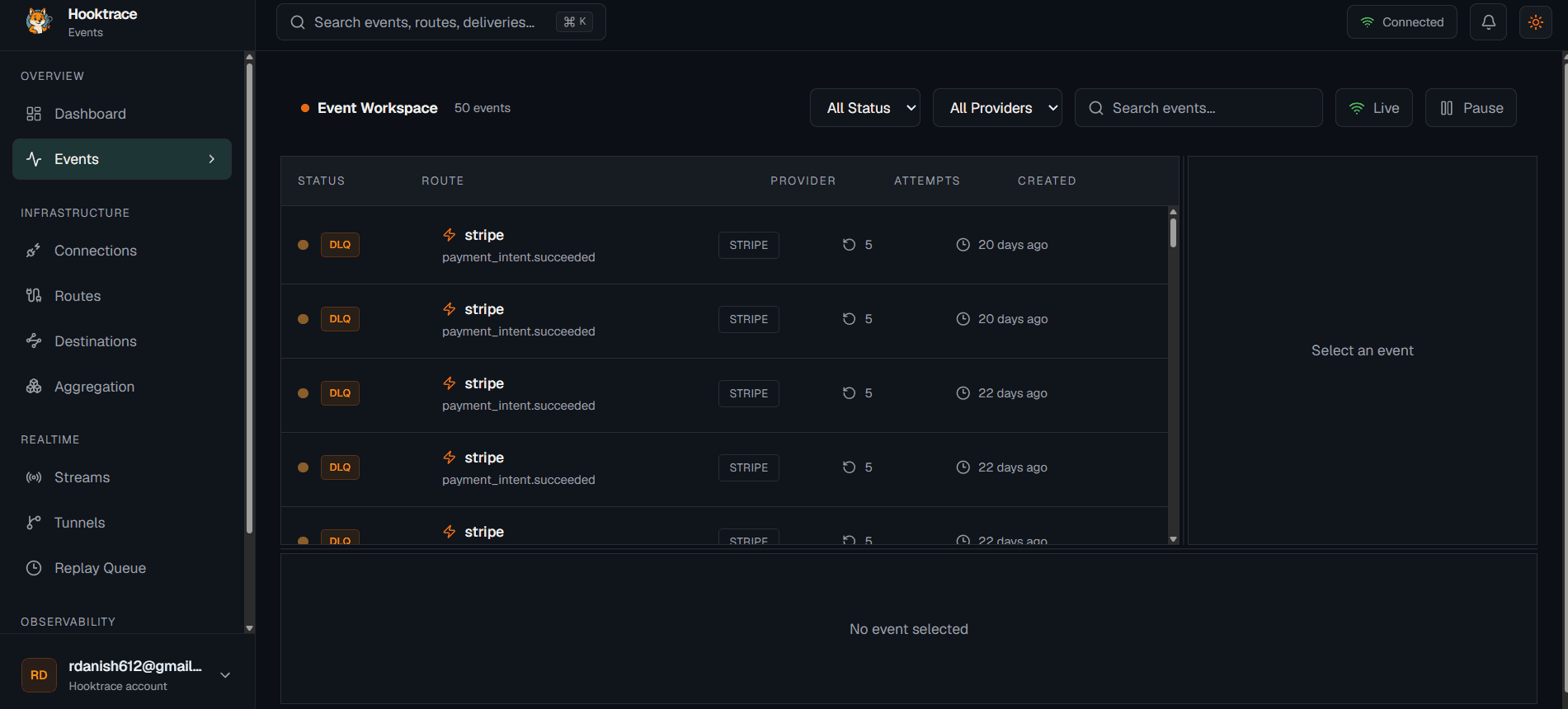
Task: Open the All Providers filter dropdown
Action: pos(997,108)
